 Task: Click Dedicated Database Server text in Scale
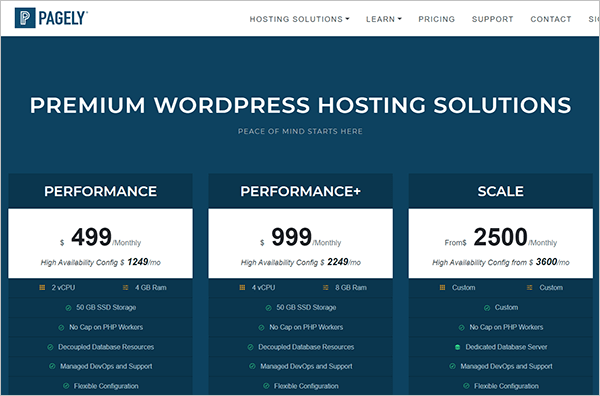506,347
